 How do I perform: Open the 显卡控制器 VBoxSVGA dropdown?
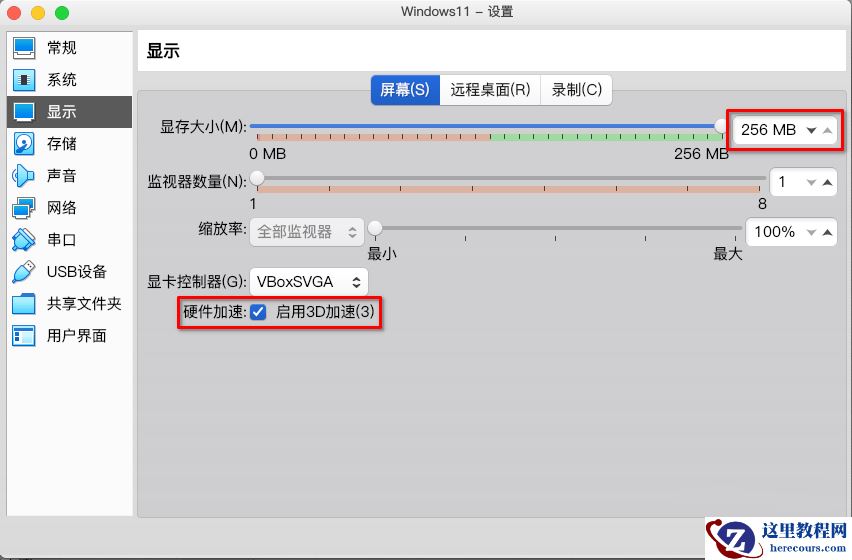[x=309, y=282]
